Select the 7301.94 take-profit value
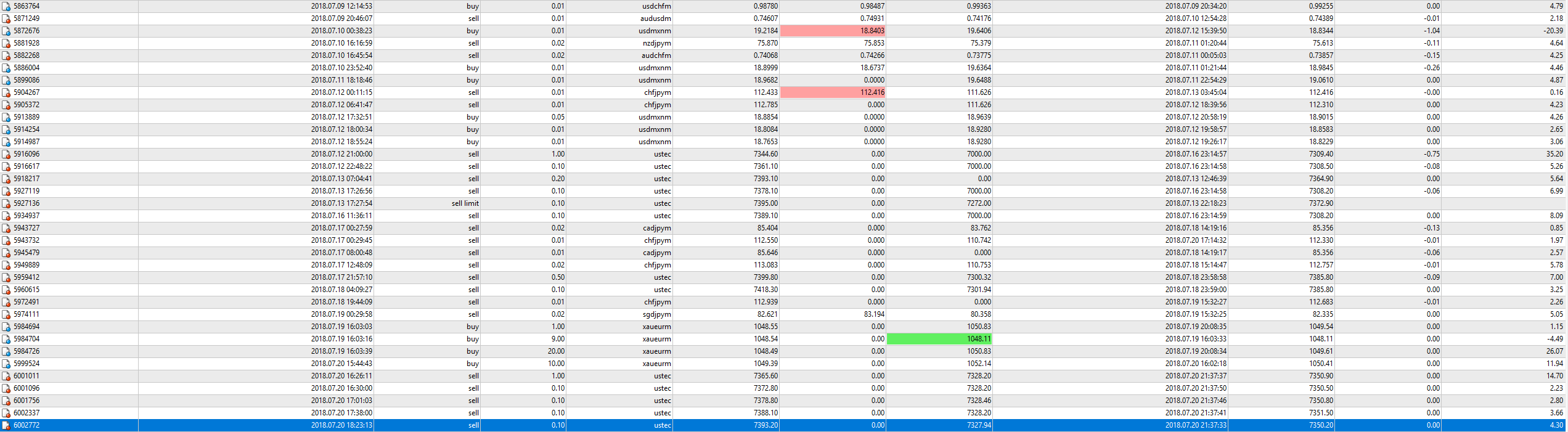 click(979, 290)
